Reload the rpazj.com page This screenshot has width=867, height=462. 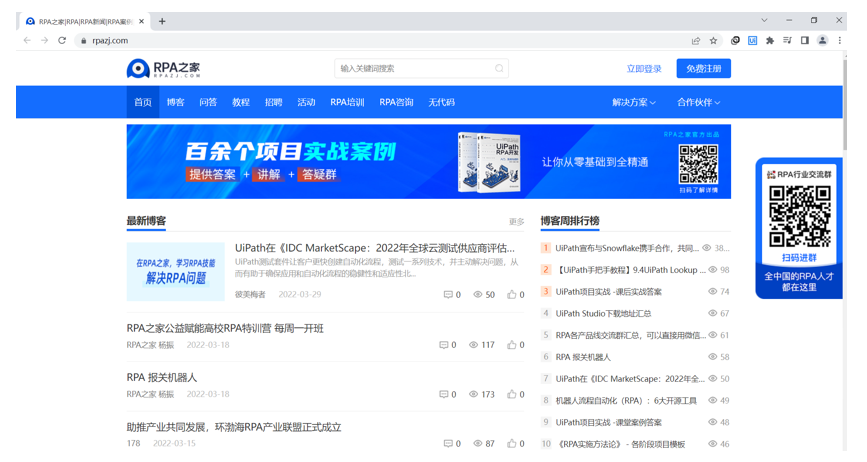pyautogui.click(x=62, y=40)
